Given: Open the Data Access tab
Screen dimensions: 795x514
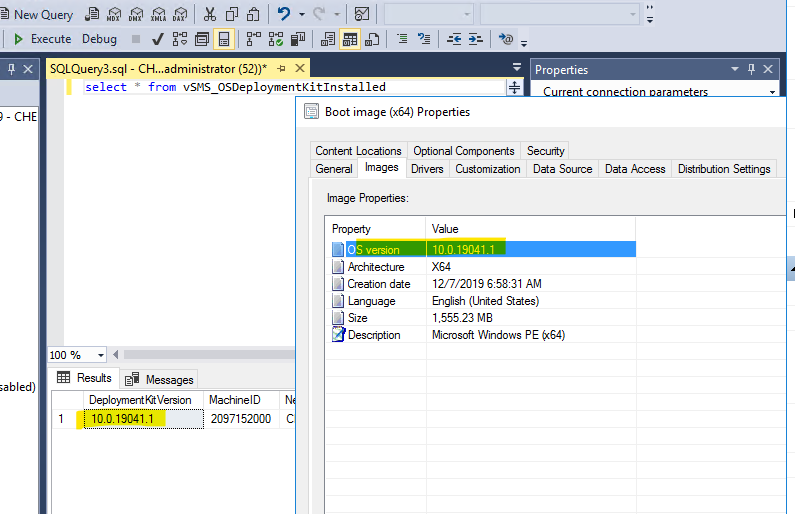Looking at the screenshot, I should [x=635, y=169].
